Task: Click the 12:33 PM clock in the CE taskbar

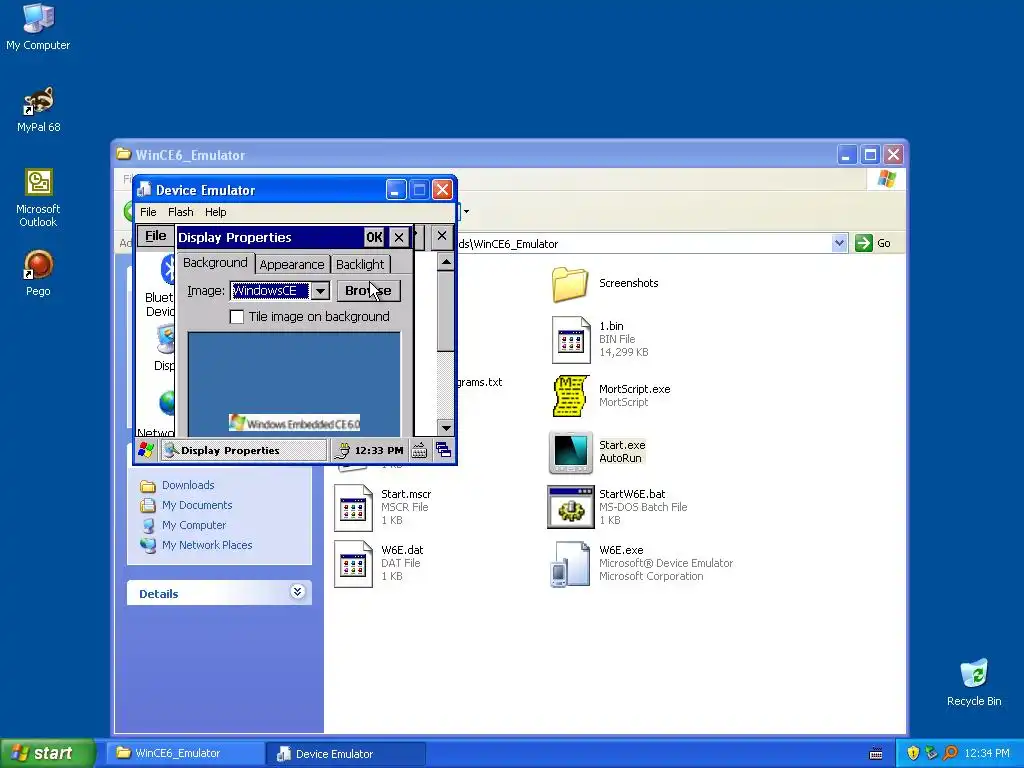Action: coord(379,451)
